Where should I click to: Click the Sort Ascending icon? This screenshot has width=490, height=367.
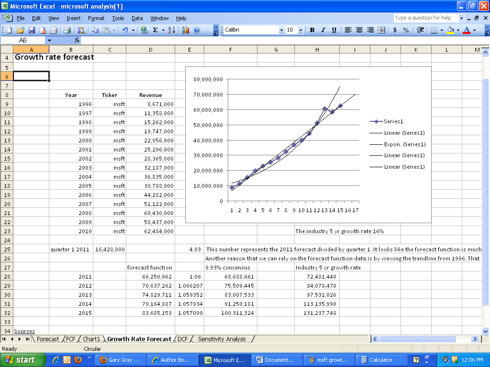[x=172, y=30]
